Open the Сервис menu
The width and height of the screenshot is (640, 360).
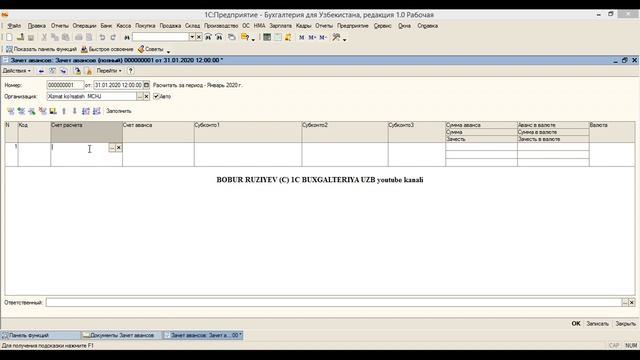point(382,26)
